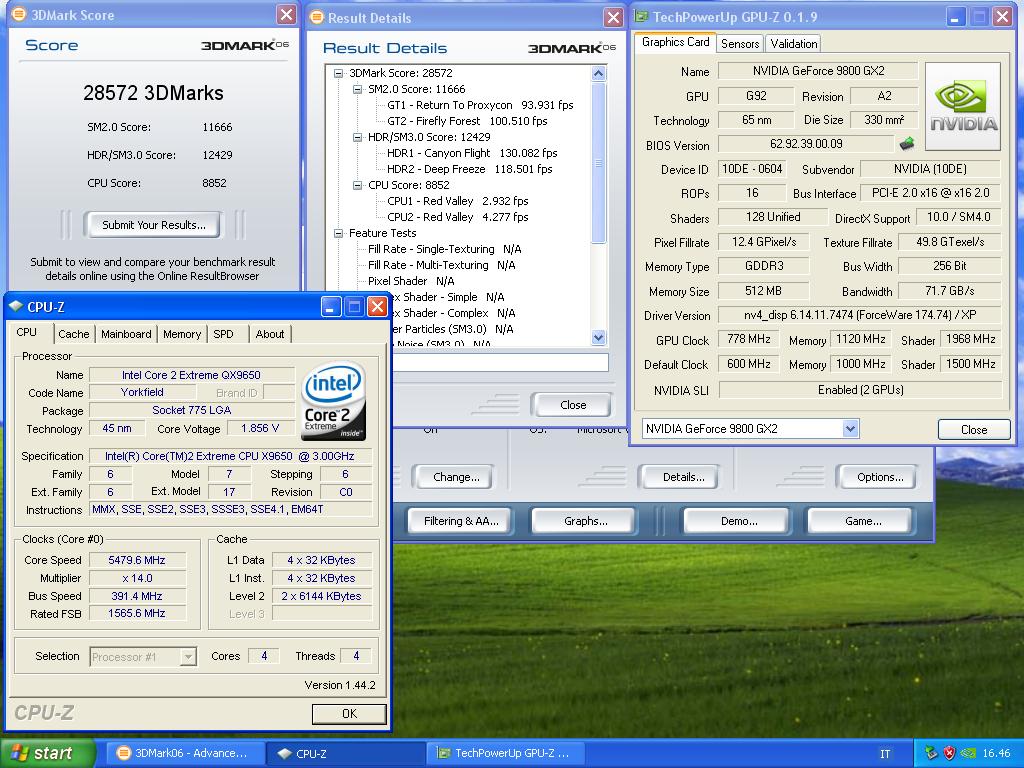This screenshot has width=1024, height=768.
Task: Collapse the 3DMark Score tree node
Action: click(338, 73)
